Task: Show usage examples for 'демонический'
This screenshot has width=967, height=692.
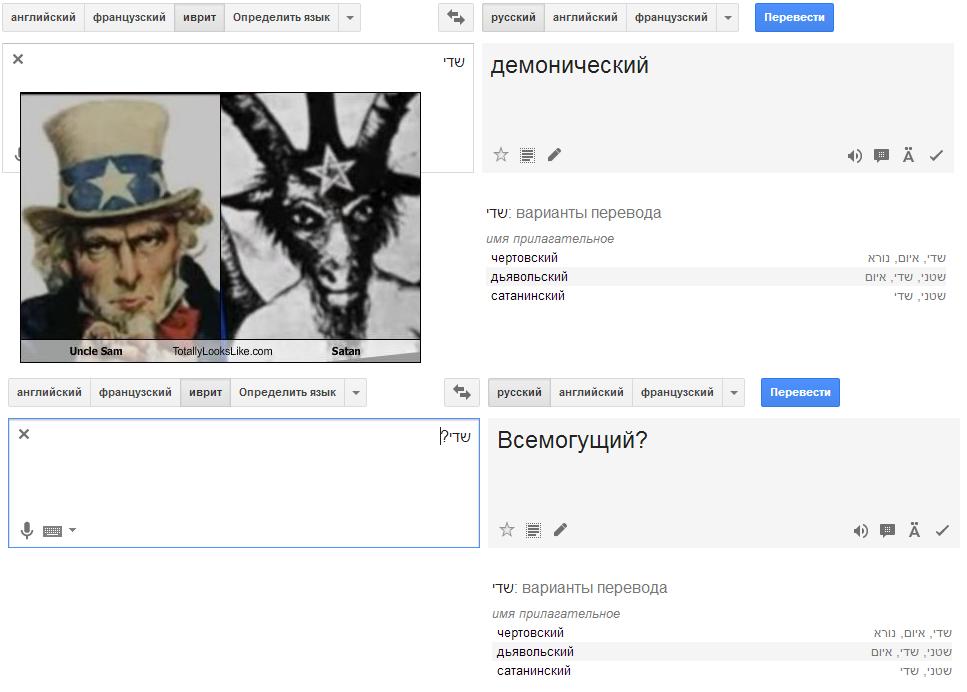Action: coord(881,155)
